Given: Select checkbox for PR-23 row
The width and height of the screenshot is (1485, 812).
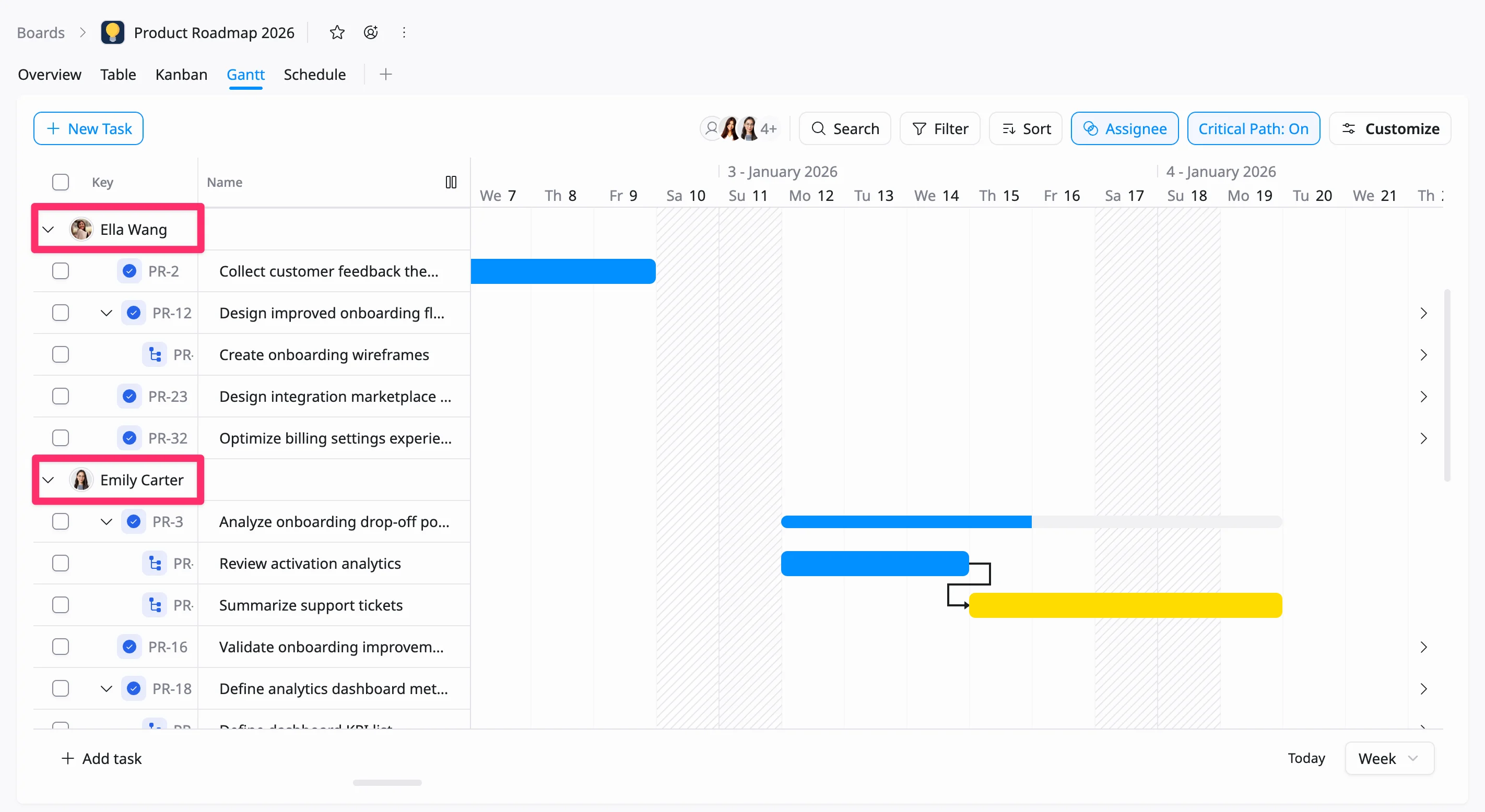Looking at the screenshot, I should coord(61,397).
